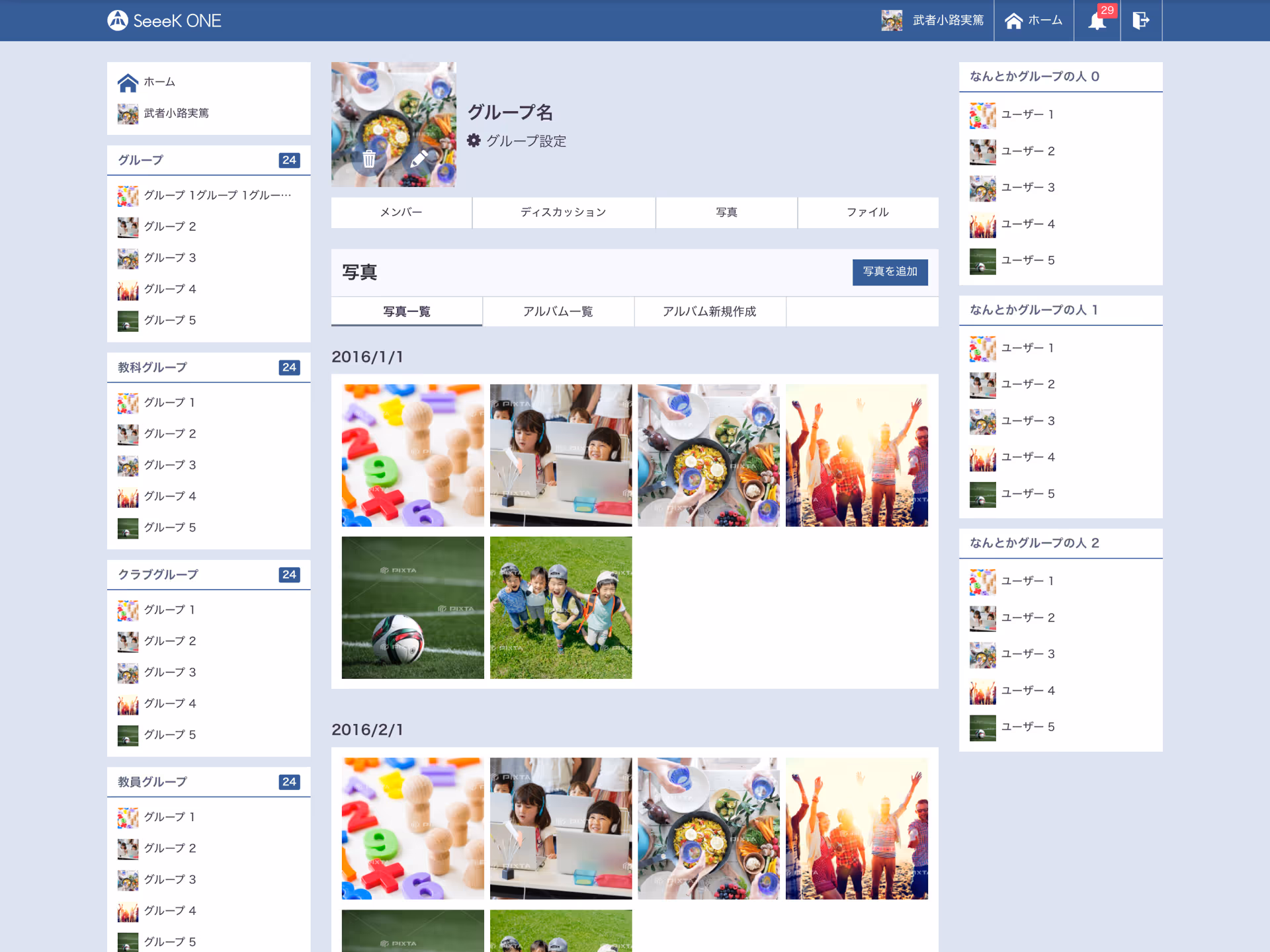Click the 24 badge beside 教科グループ
Screen dimensions: 1270x952
point(289,368)
